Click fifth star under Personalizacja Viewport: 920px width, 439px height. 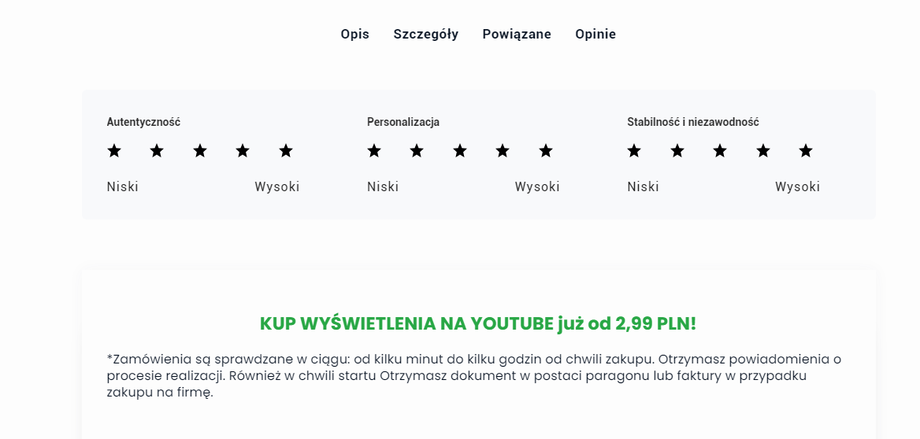[x=546, y=151]
